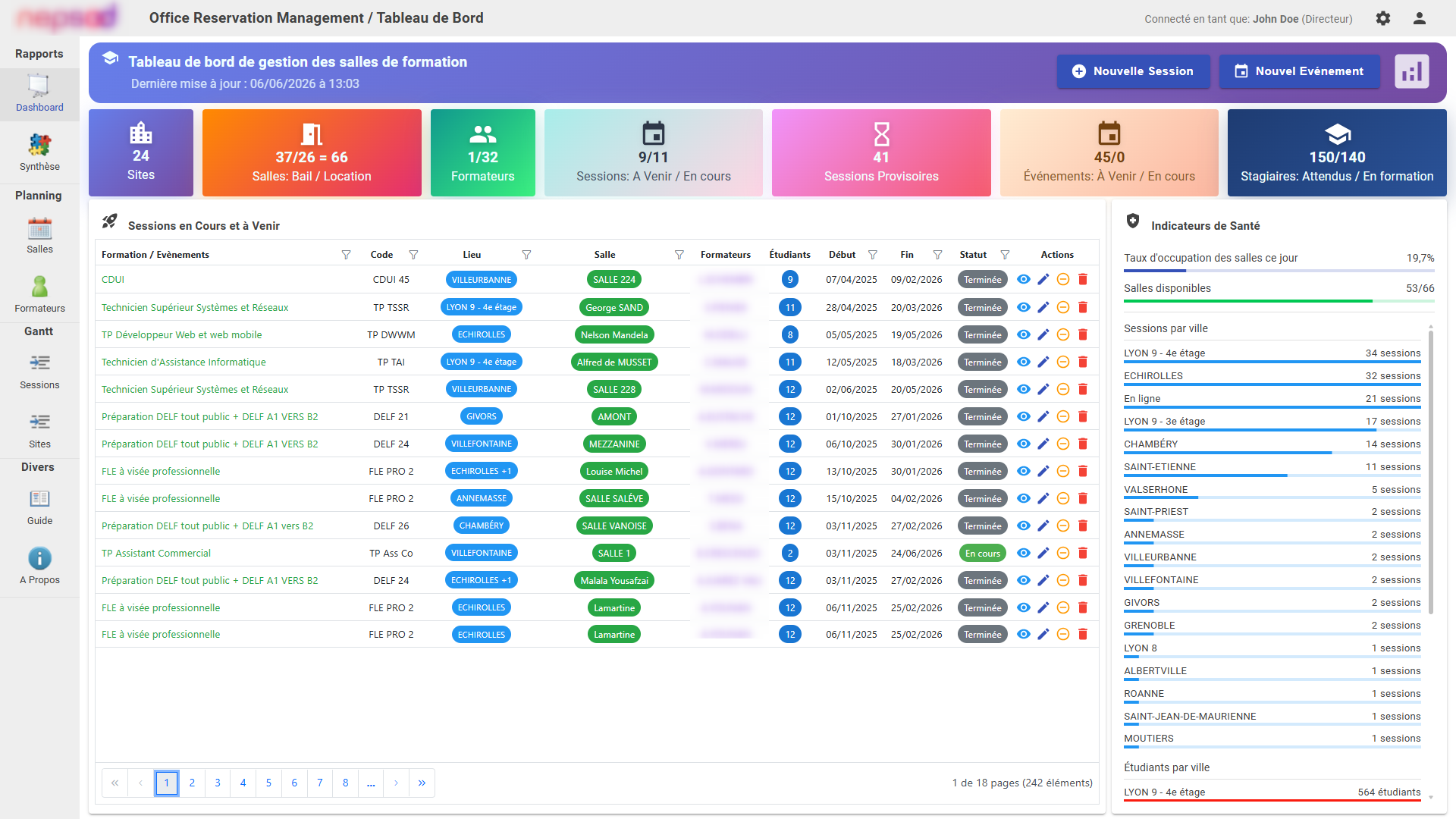The image size is (1456, 819).
Task: View the TP Ass Co session eye icon
Action: click(1024, 553)
